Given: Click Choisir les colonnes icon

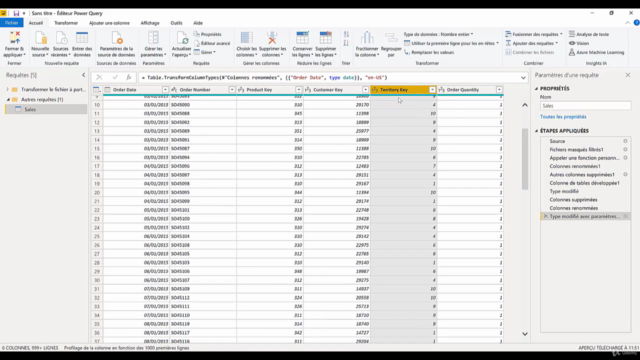Looking at the screenshot, I should click(247, 38).
